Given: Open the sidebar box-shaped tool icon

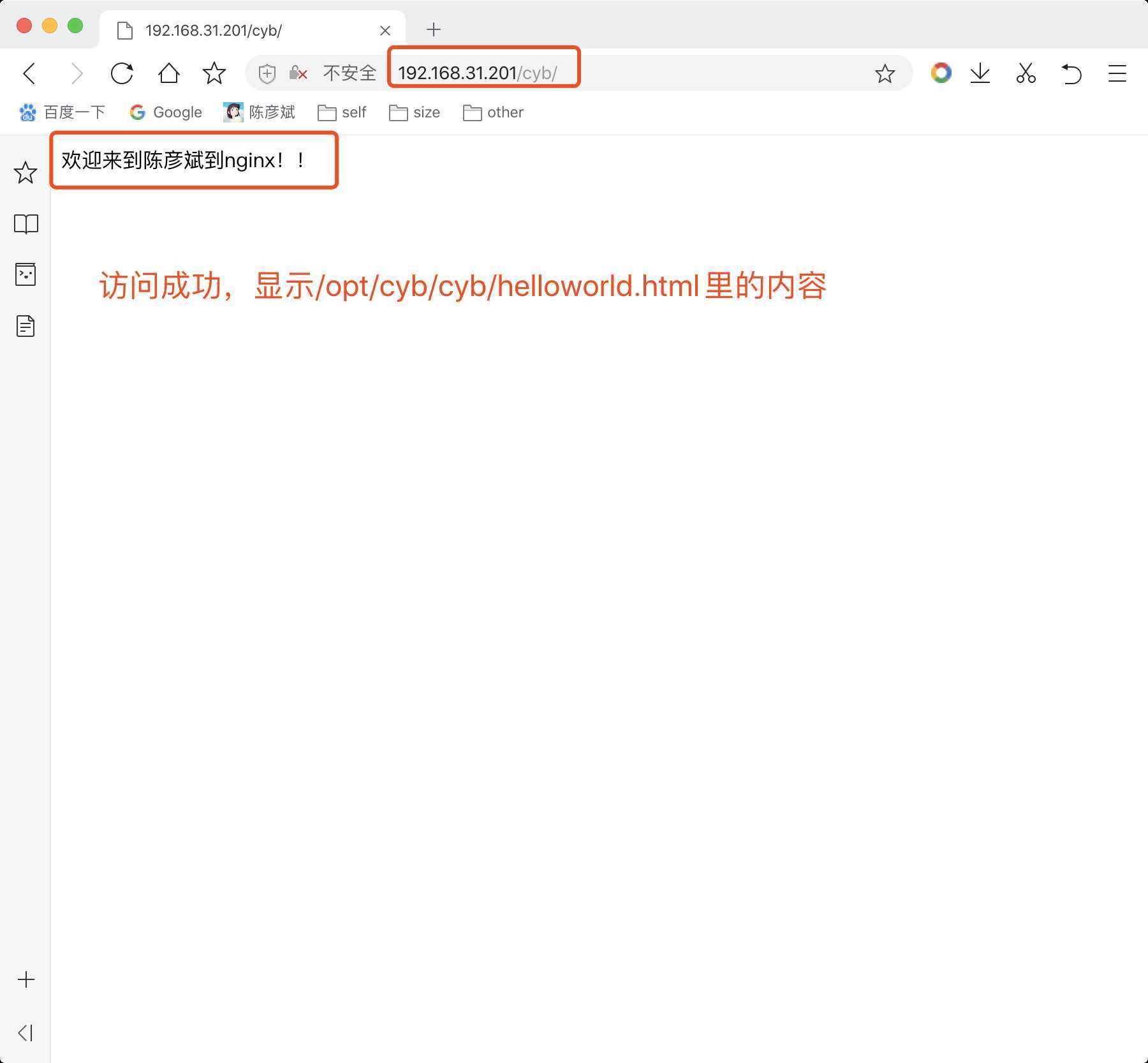Looking at the screenshot, I should 26,274.
